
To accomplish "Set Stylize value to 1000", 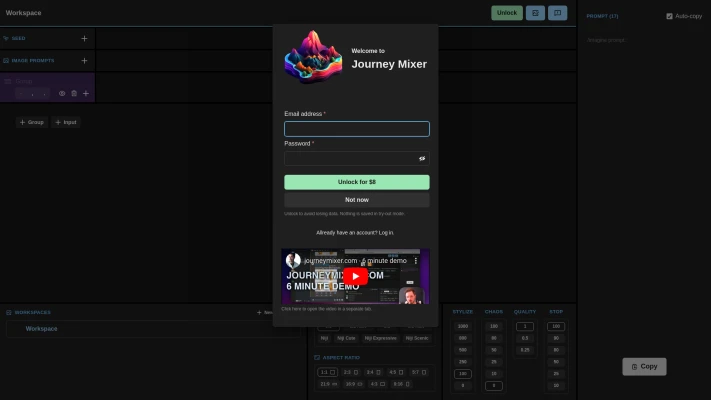I will tap(463, 327).
